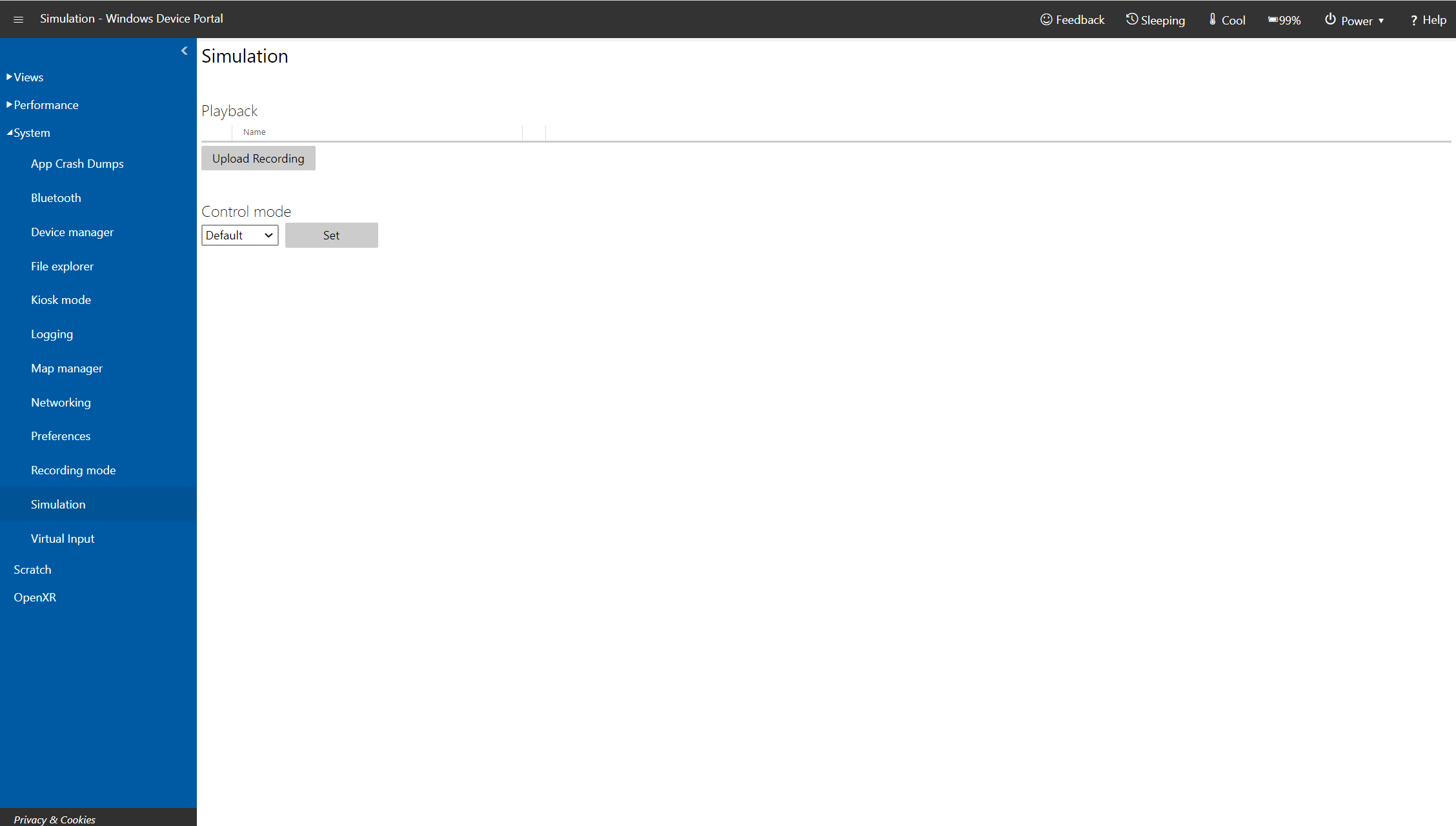Navigate to OpenXR section
1456x826 pixels.
(34, 597)
